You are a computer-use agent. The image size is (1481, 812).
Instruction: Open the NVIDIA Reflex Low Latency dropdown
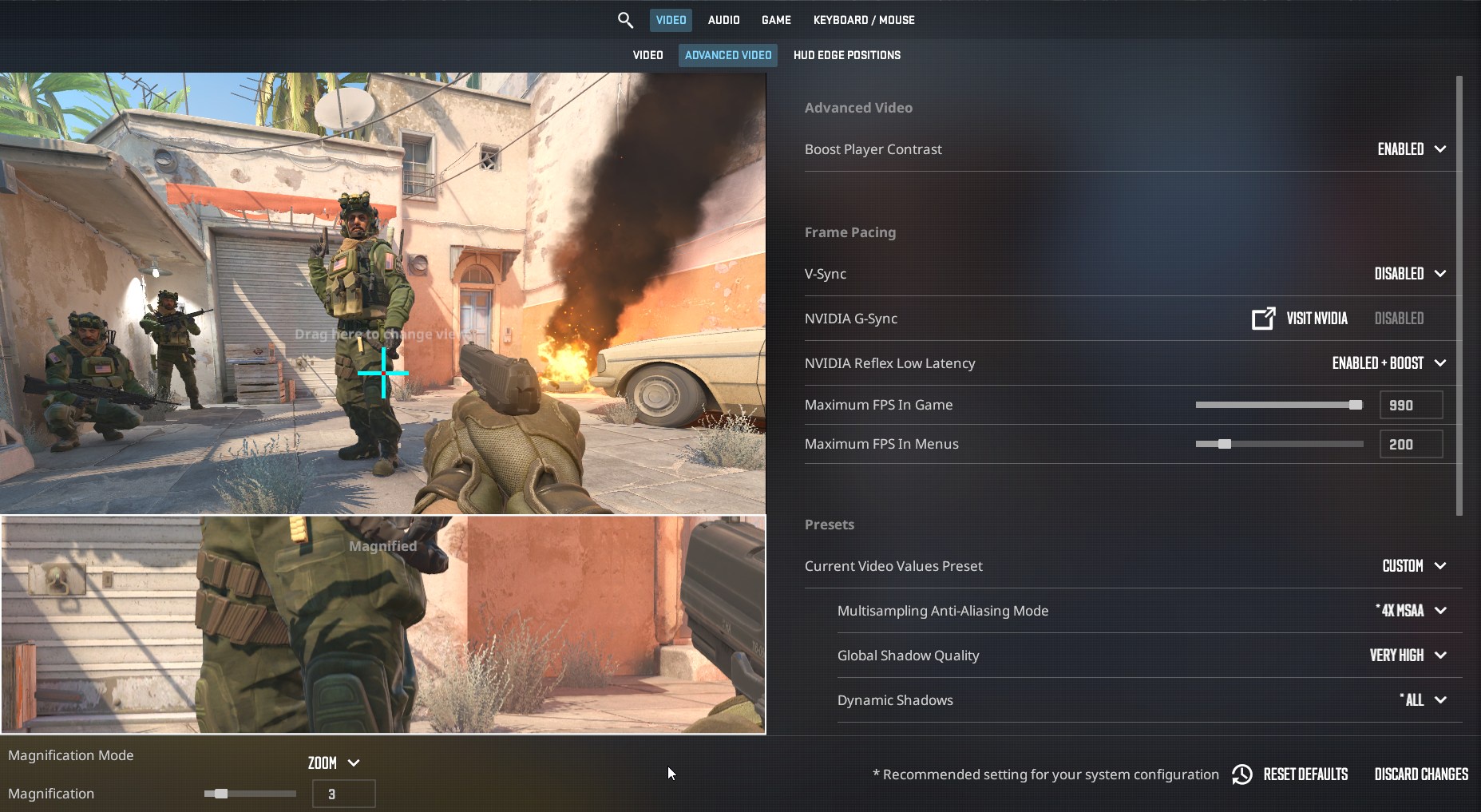(x=1390, y=362)
